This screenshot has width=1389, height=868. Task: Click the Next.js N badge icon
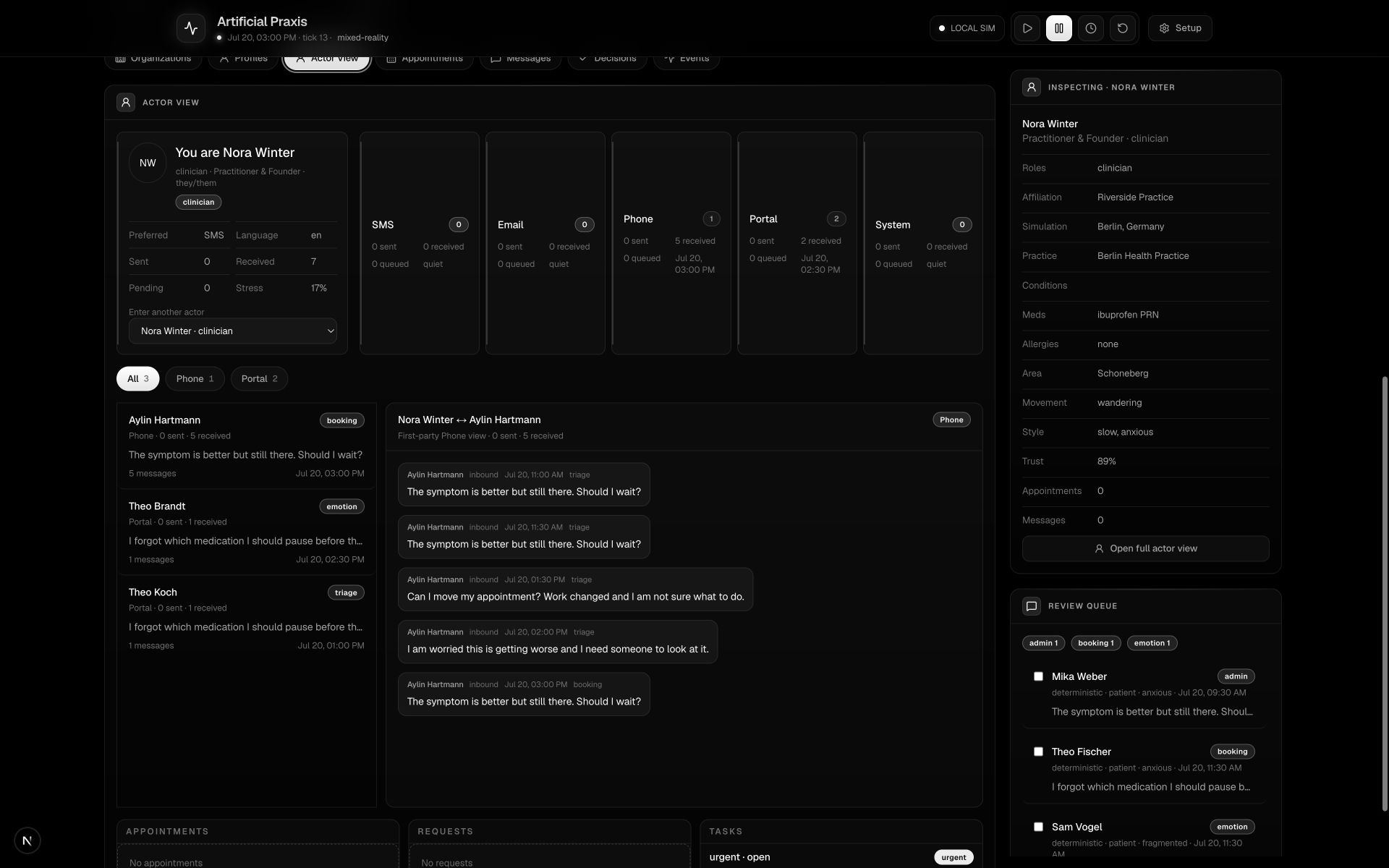tap(27, 841)
